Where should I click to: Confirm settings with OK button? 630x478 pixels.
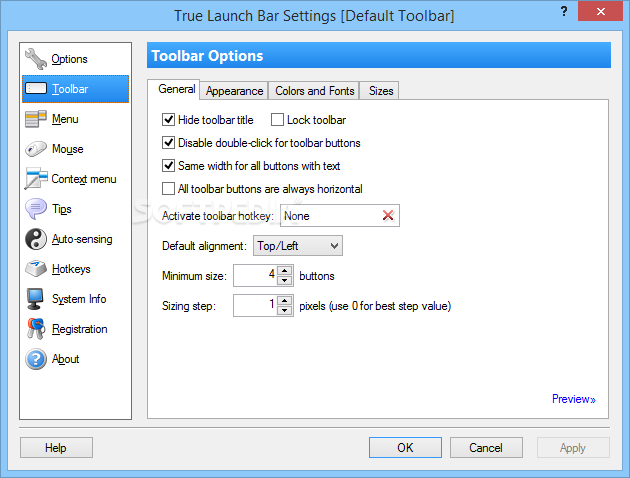coord(405,447)
